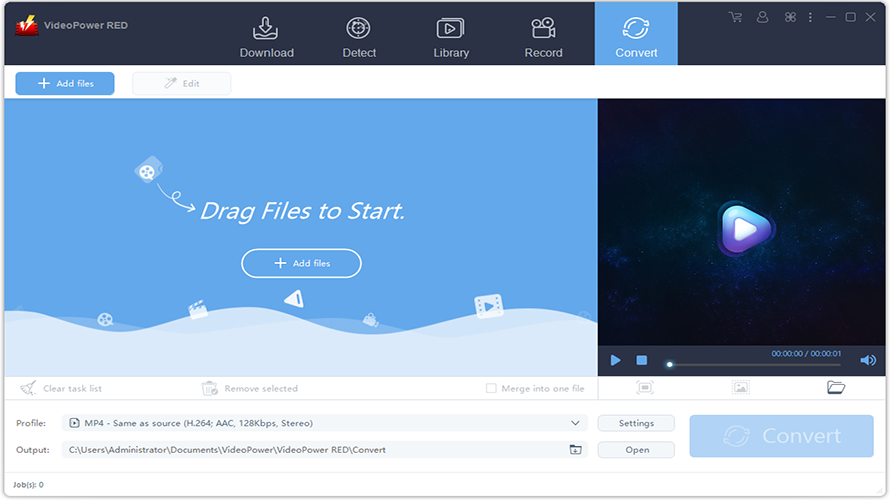890x500 pixels.
Task: Enable the Merge into one file checkbox
Action: [491, 388]
